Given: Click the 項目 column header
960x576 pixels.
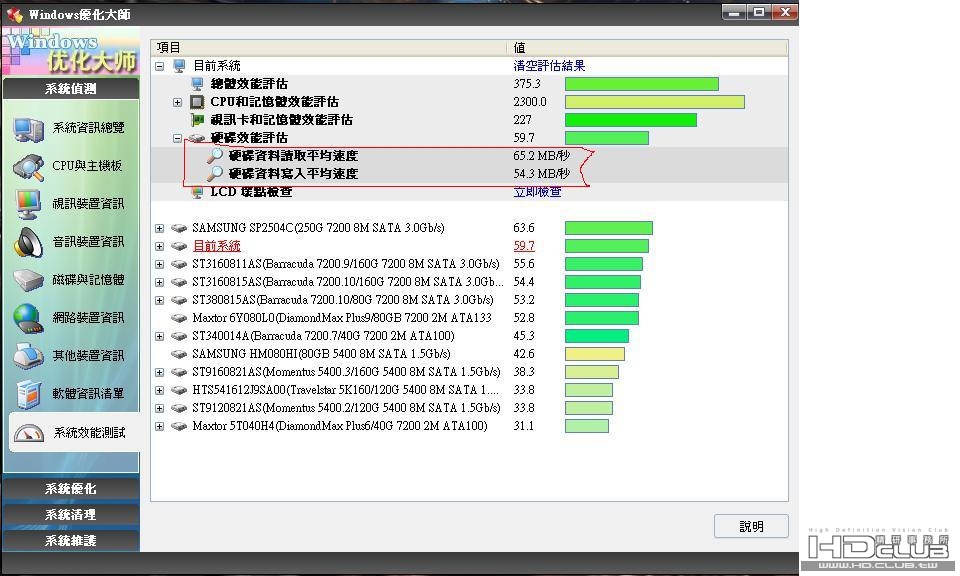Looking at the screenshot, I should (329, 48).
